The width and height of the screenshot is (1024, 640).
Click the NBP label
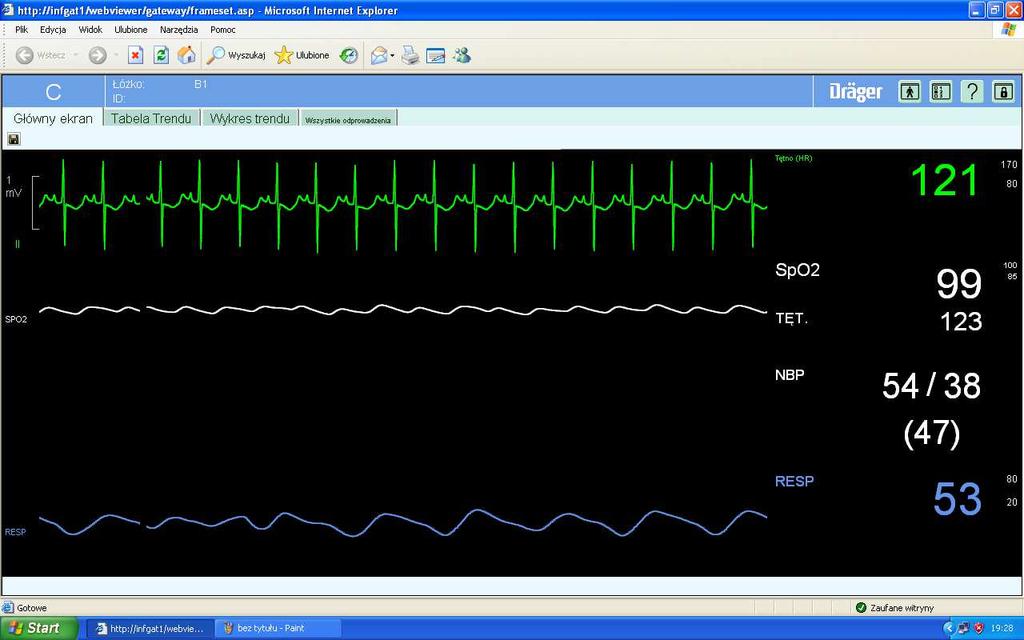coord(790,375)
